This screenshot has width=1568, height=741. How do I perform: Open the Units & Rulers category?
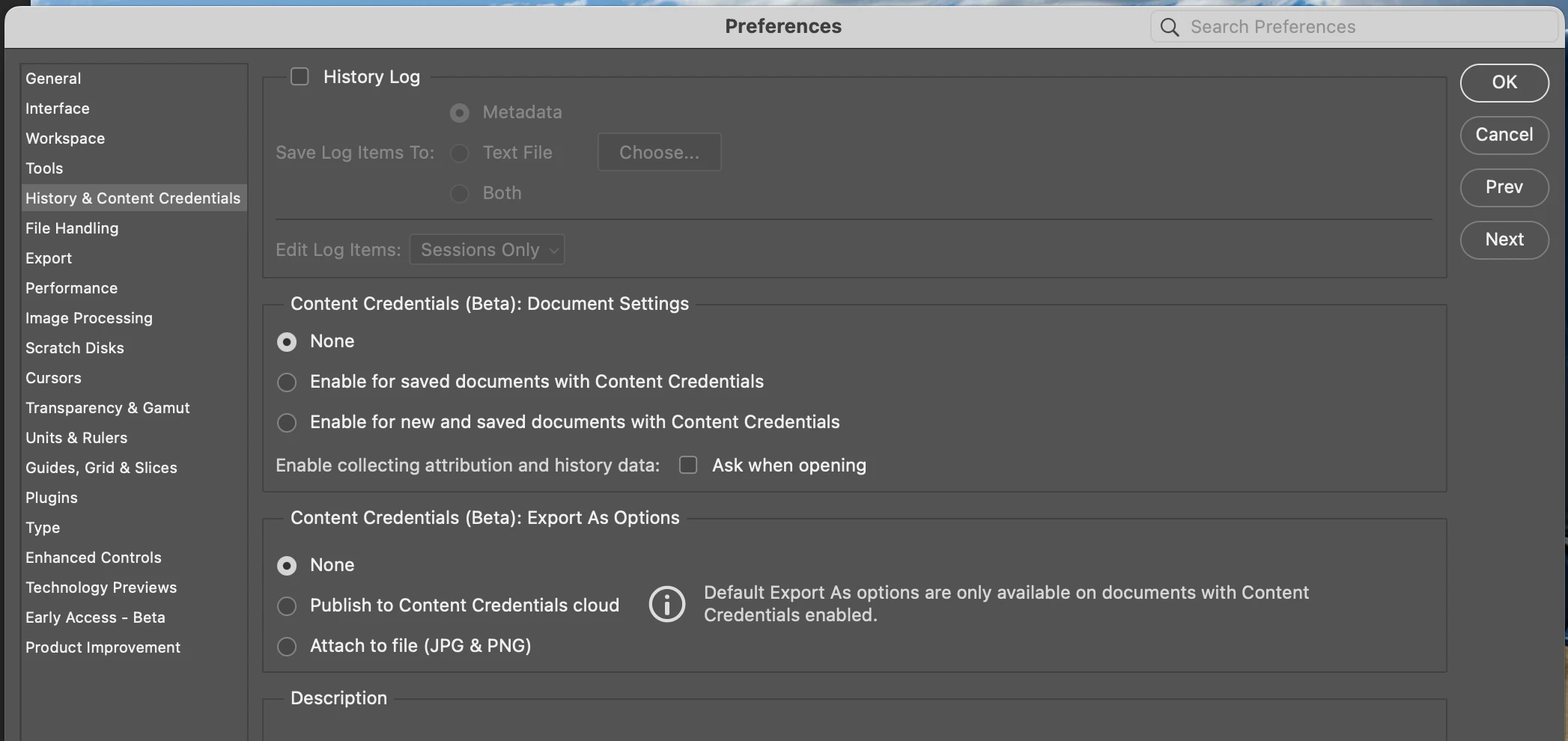coord(134,438)
